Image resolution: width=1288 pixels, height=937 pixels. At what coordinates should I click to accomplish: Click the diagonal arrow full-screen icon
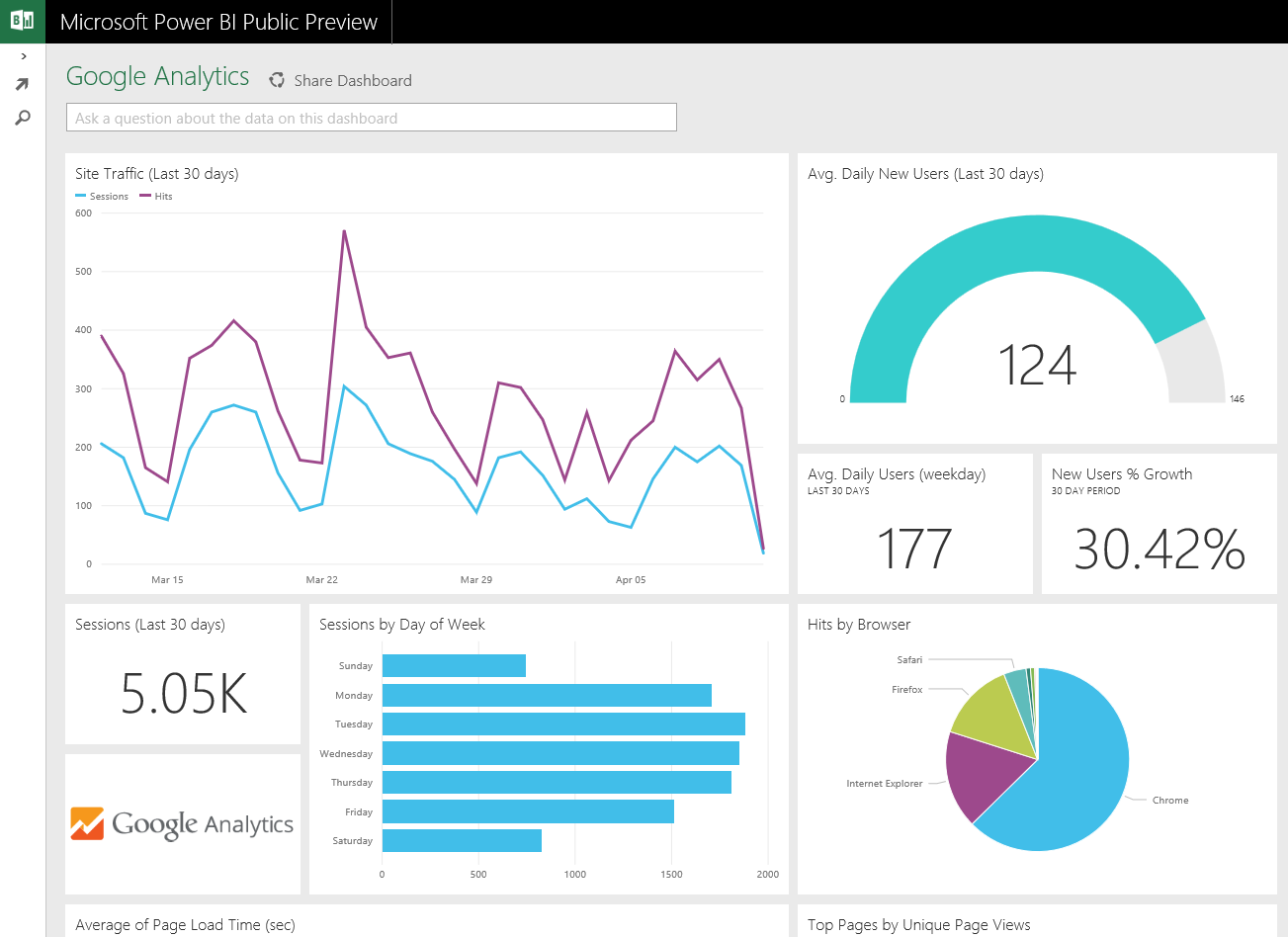tap(22, 84)
